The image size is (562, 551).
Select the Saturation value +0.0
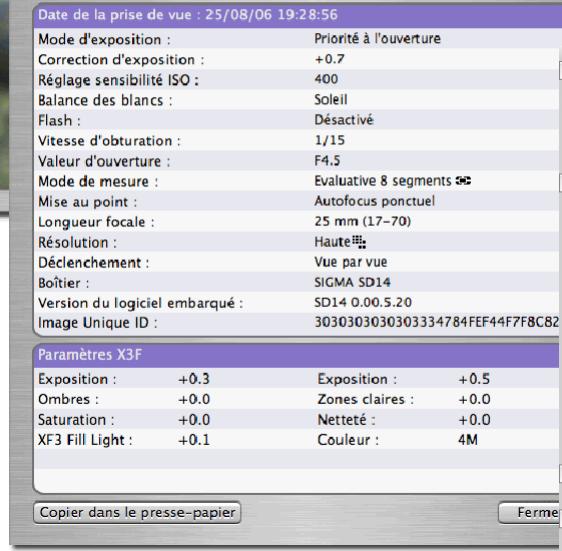pyautogui.click(x=194, y=420)
